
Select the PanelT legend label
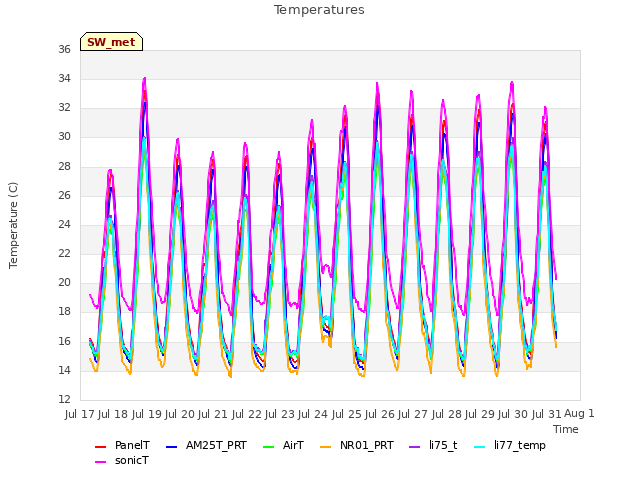pyautogui.click(x=132, y=445)
